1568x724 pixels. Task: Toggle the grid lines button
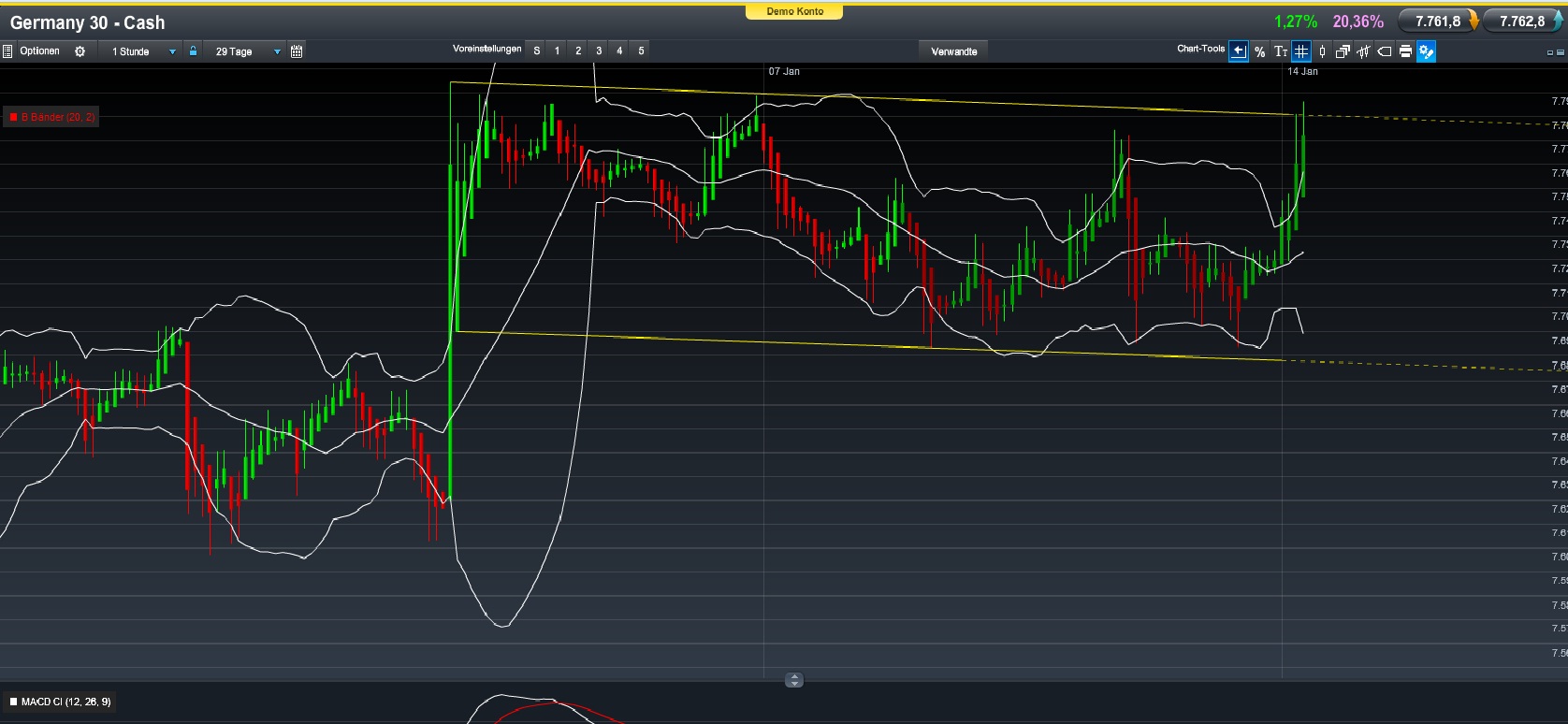(x=1301, y=51)
